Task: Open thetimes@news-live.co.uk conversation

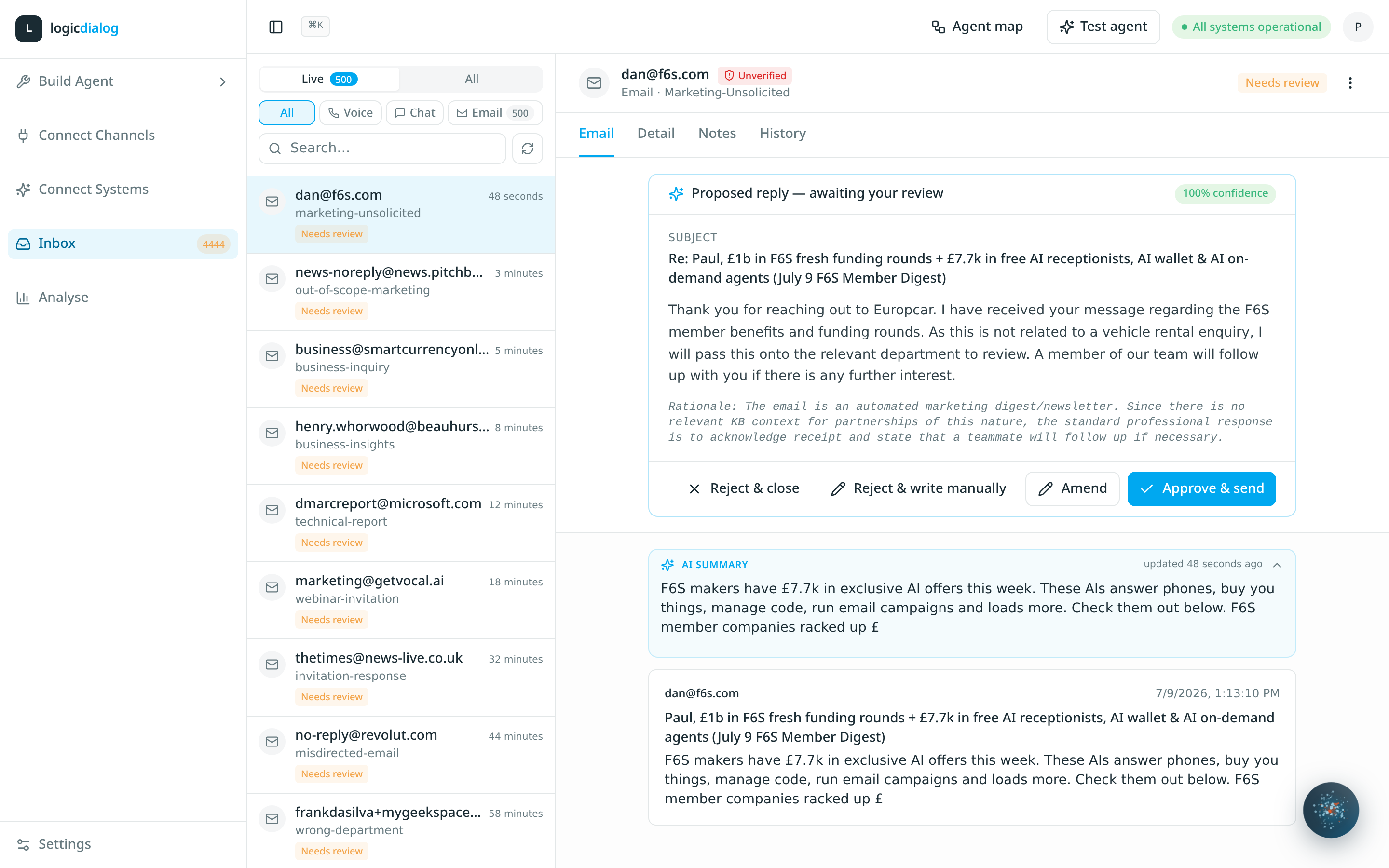Action: tap(401, 678)
